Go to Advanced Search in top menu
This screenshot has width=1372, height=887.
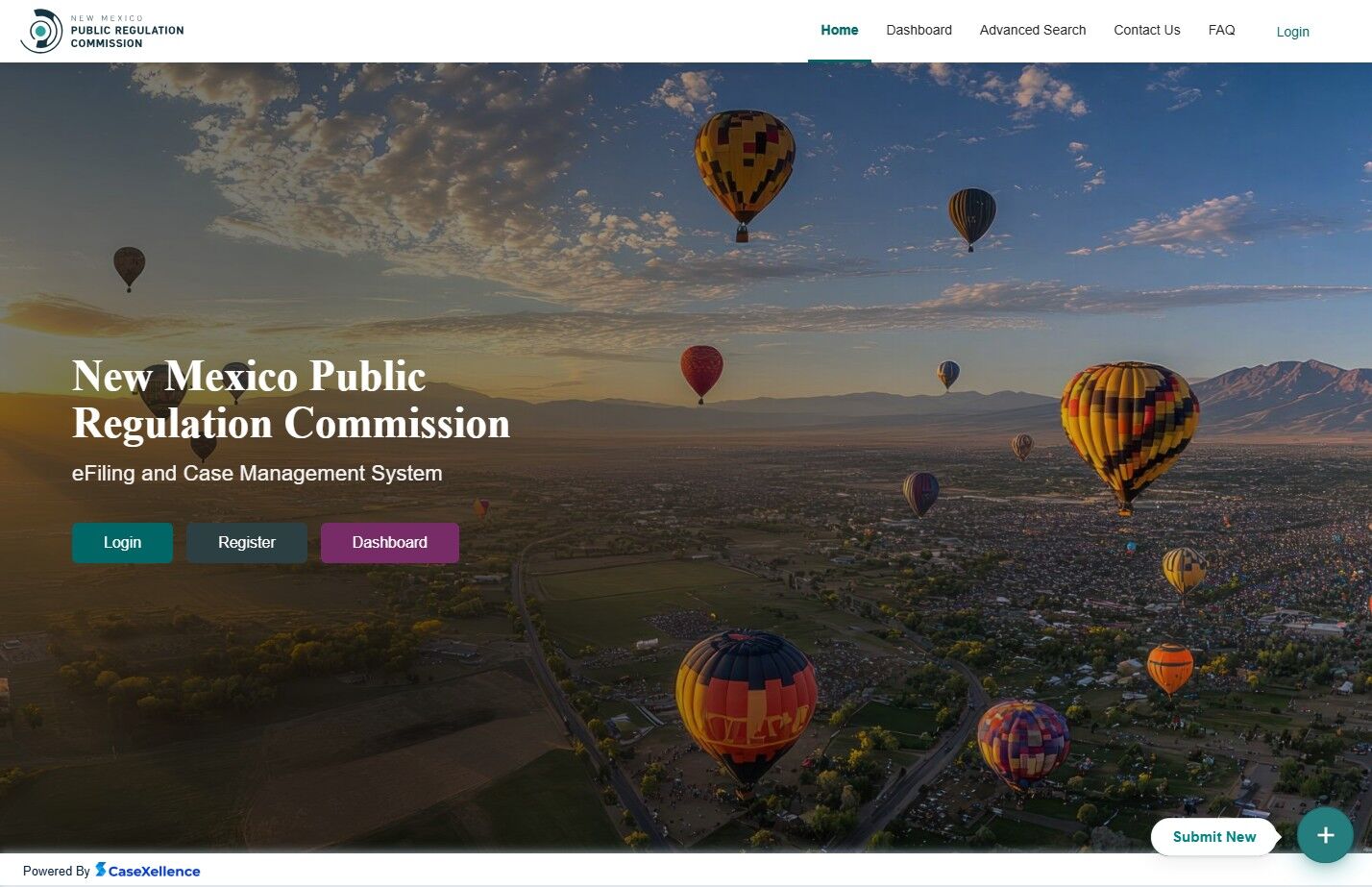pyautogui.click(x=1032, y=30)
